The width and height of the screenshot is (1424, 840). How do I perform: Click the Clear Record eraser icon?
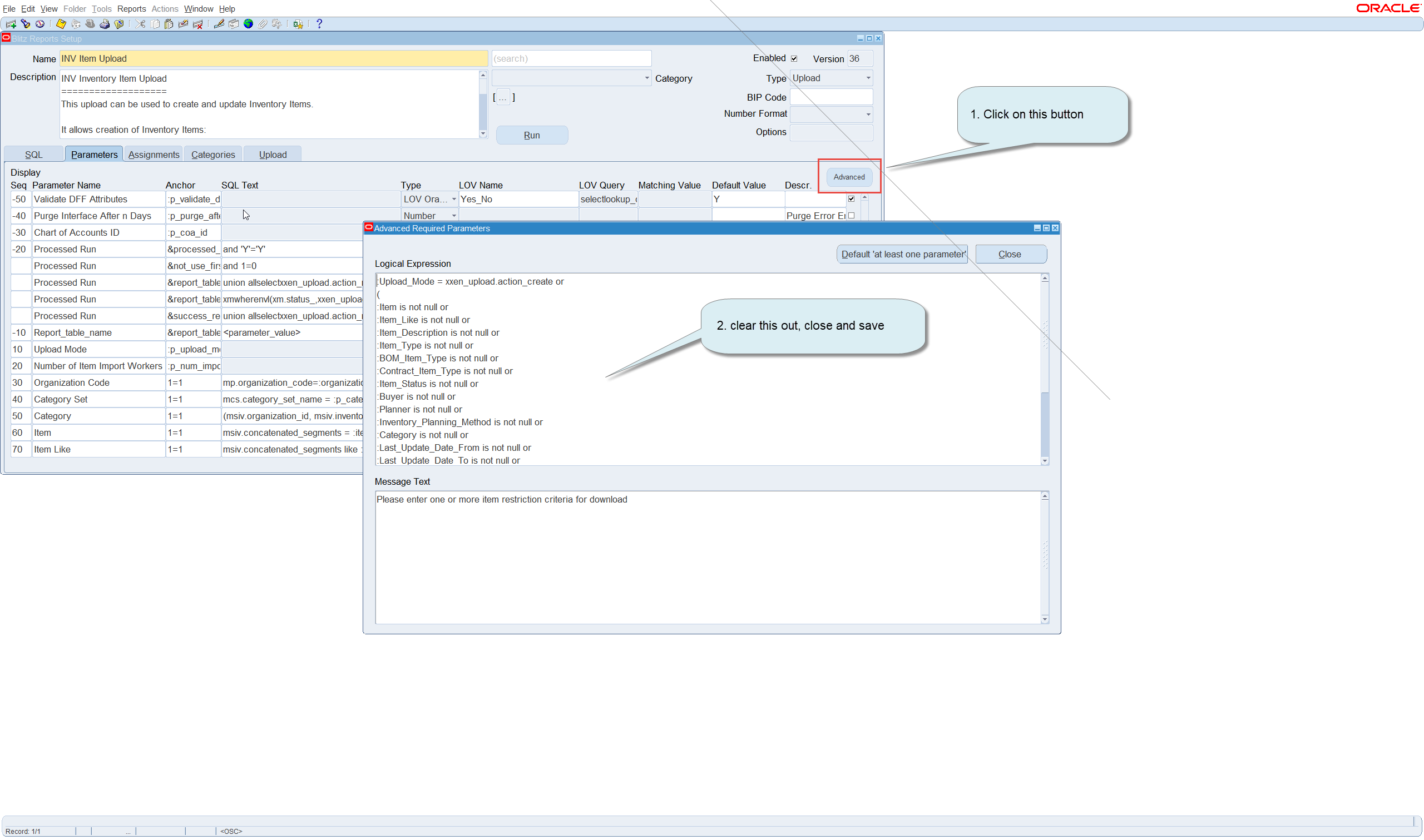click(x=184, y=24)
